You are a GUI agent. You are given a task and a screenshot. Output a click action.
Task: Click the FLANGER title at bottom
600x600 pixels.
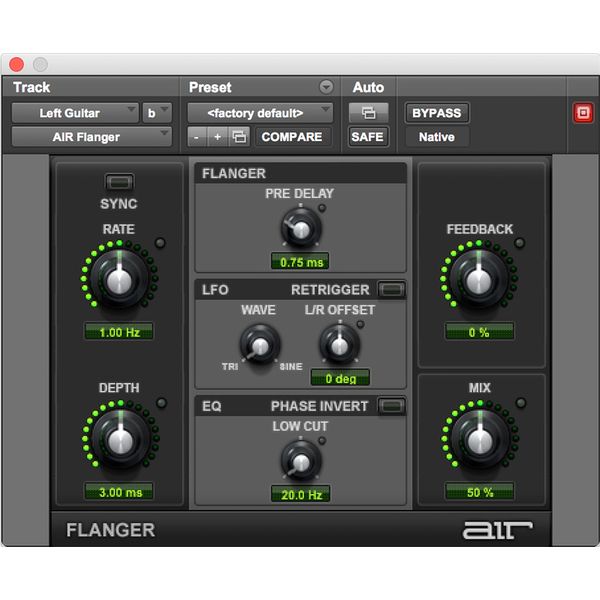(x=111, y=530)
